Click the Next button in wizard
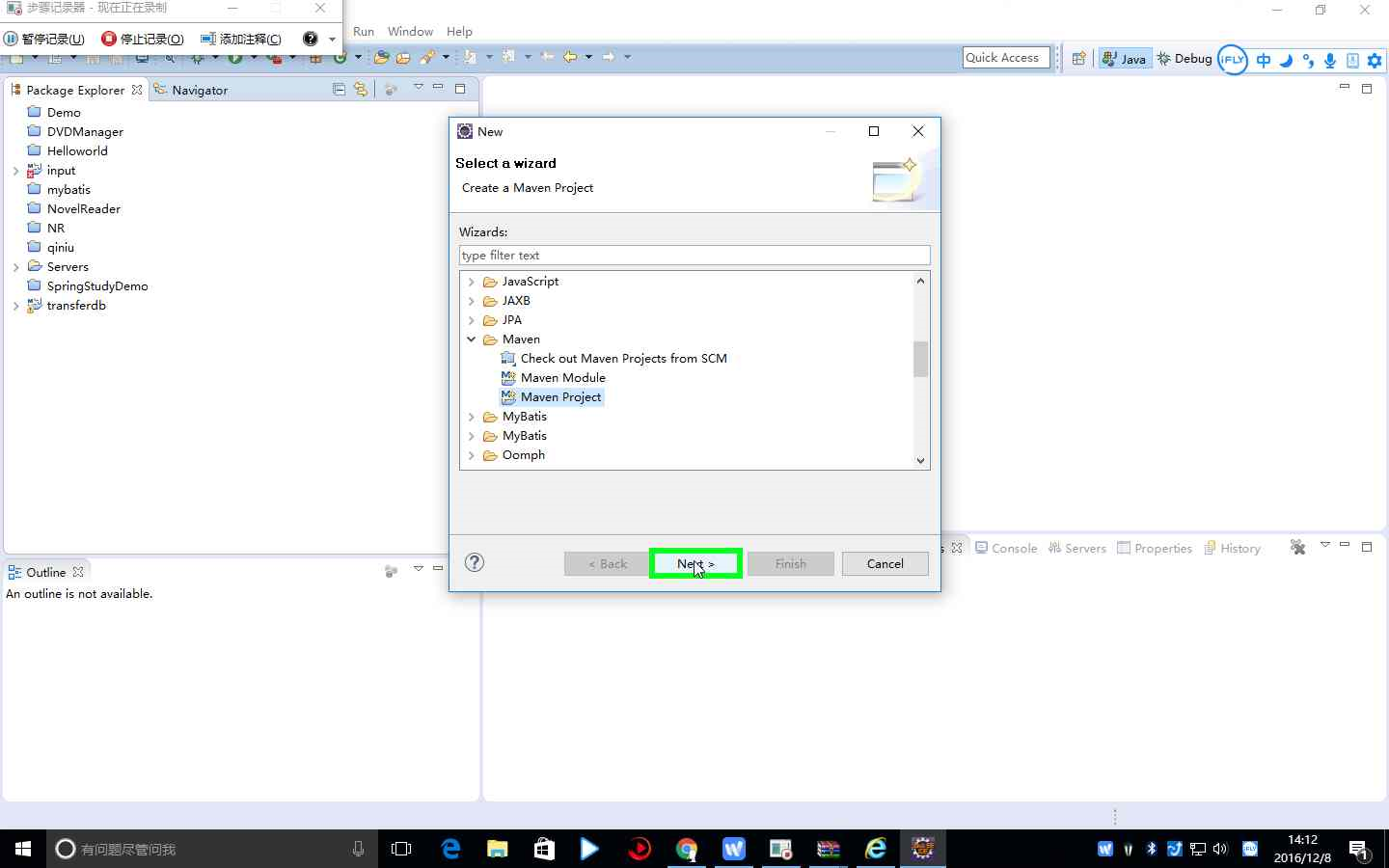 tap(695, 563)
